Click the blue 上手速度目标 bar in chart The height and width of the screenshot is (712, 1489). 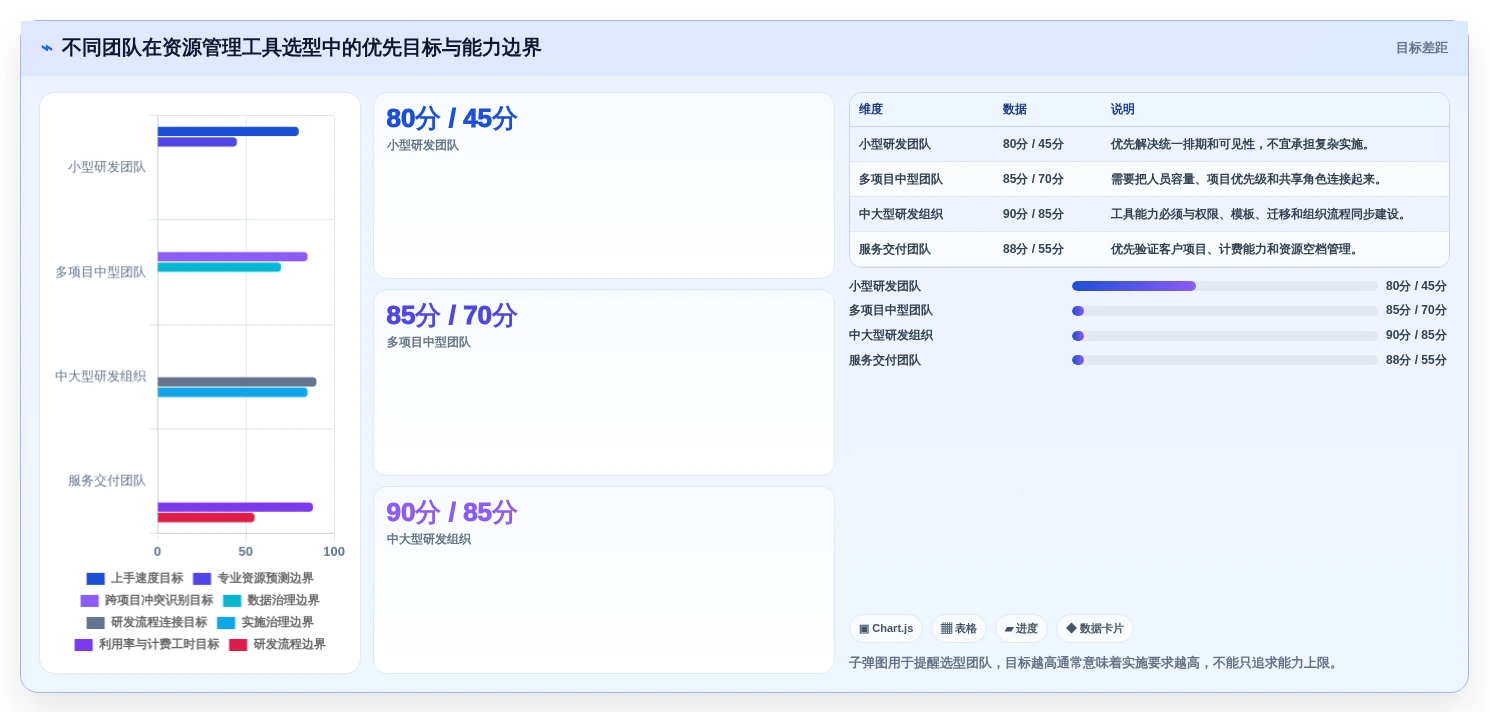[228, 131]
